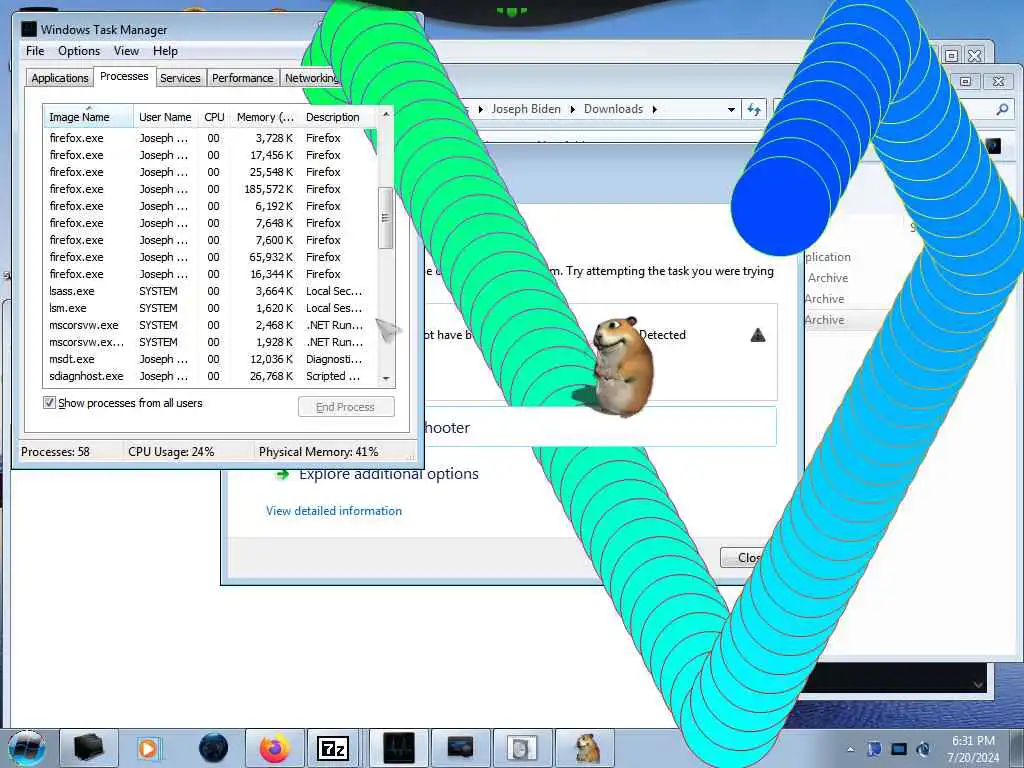Open the troubleshooter monitor taskbar icon
1024x768 pixels.
460,748
